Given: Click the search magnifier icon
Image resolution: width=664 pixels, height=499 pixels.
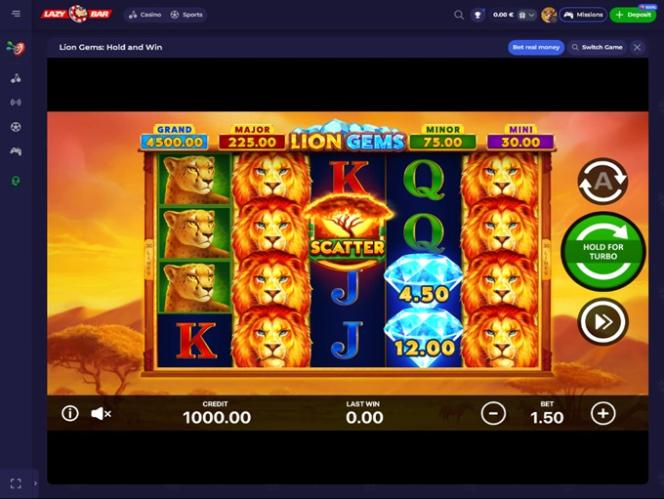Looking at the screenshot, I should [458, 15].
